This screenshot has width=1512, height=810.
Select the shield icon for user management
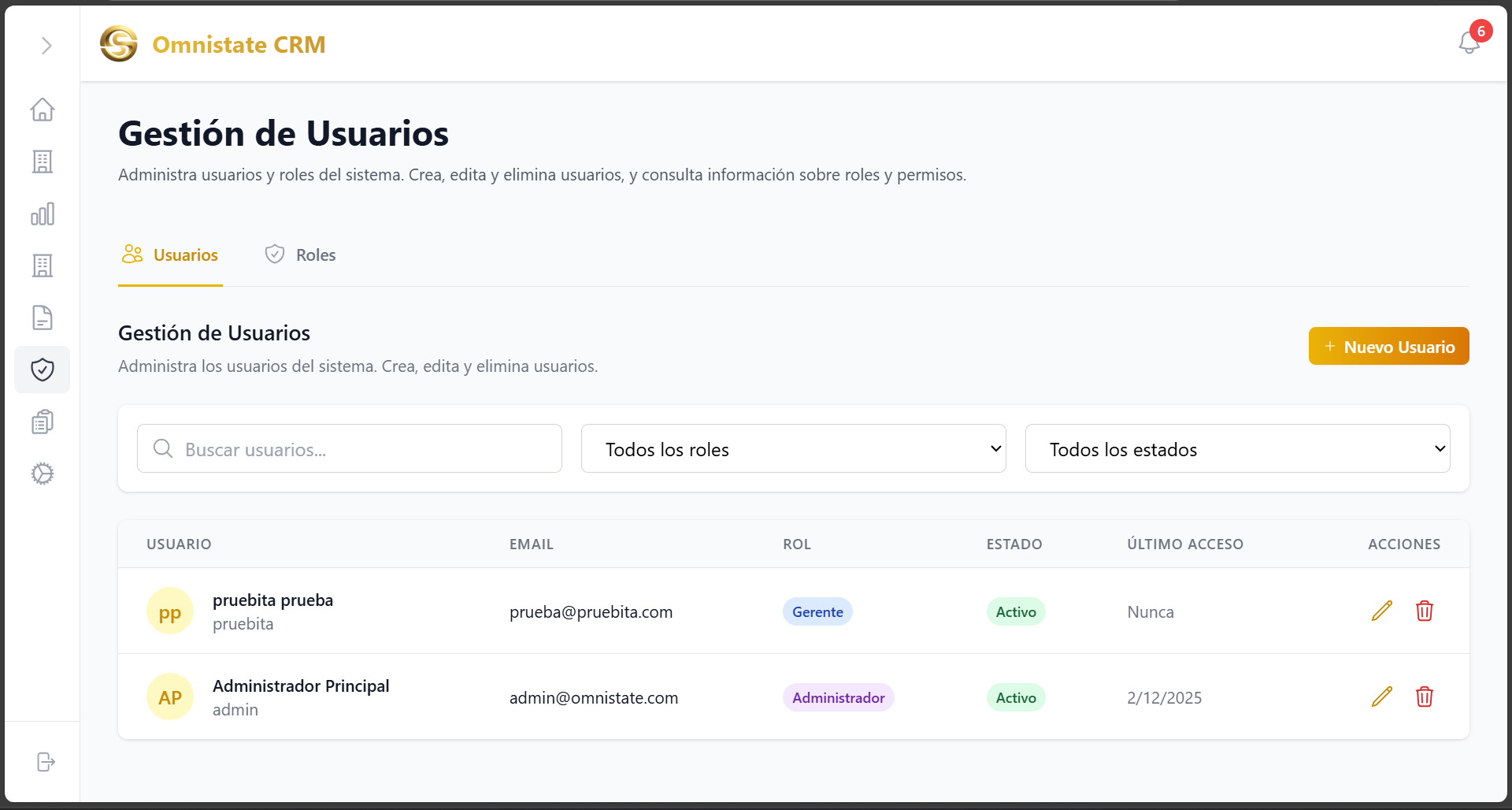click(x=43, y=369)
